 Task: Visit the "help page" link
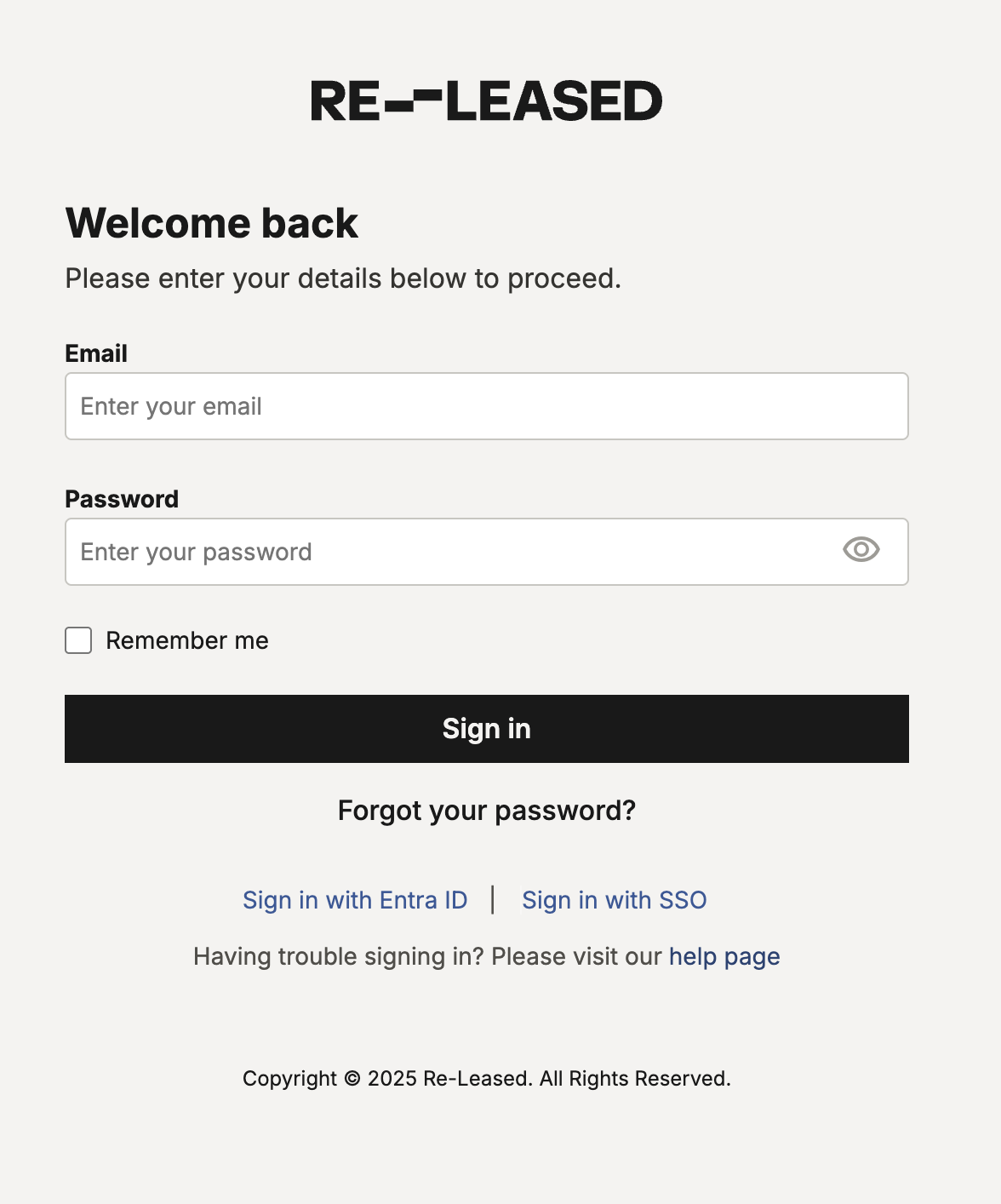click(724, 956)
